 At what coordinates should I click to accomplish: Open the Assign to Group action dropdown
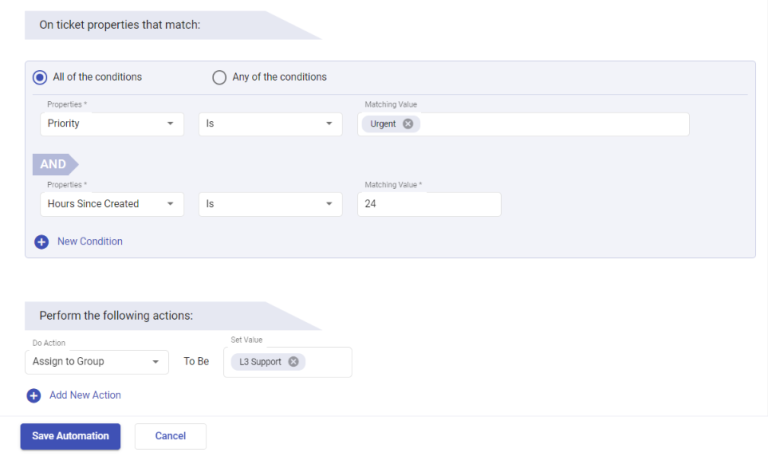pyautogui.click(x=97, y=362)
